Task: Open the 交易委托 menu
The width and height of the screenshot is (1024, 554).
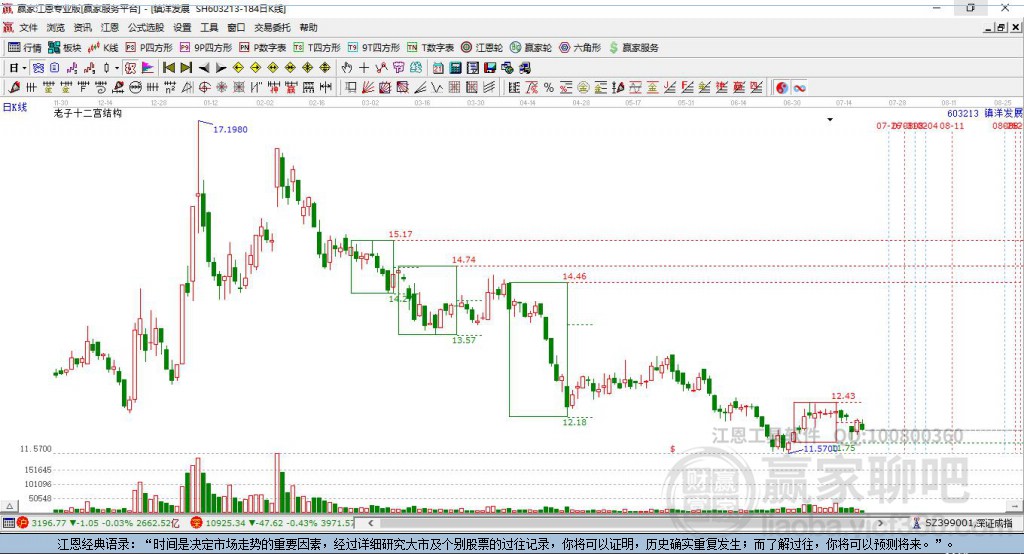Action: (x=272, y=27)
